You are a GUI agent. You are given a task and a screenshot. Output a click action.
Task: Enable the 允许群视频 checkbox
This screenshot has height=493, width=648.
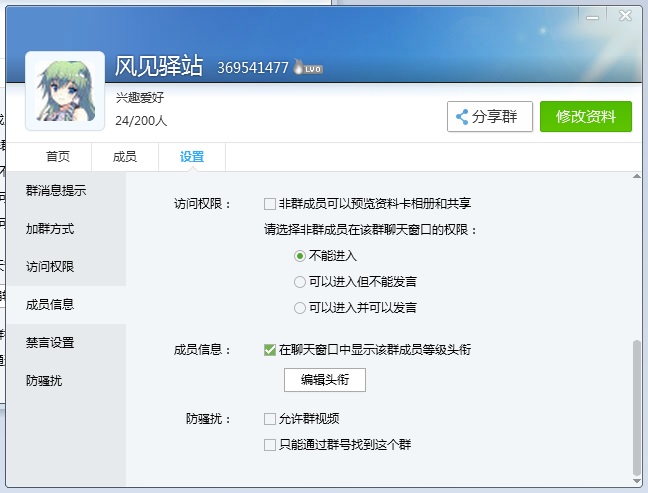270,419
